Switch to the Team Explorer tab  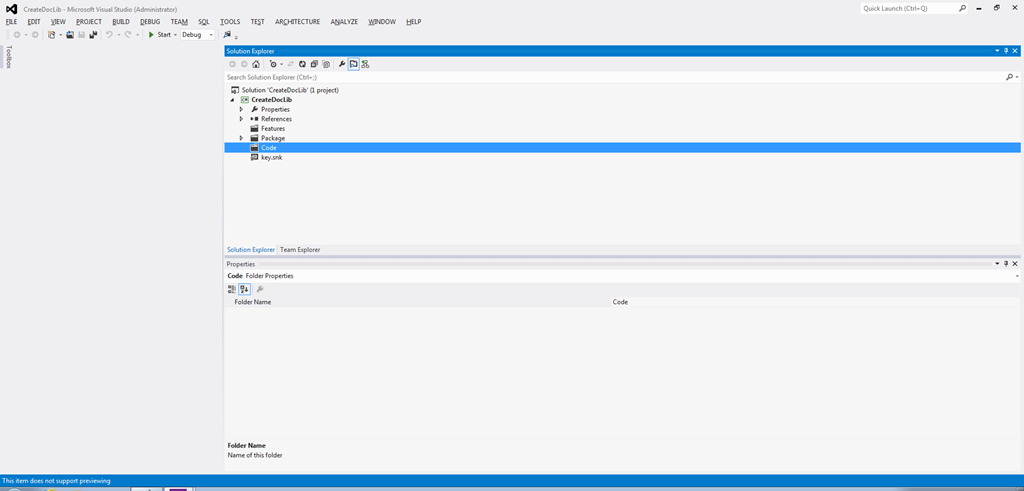pos(300,249)
